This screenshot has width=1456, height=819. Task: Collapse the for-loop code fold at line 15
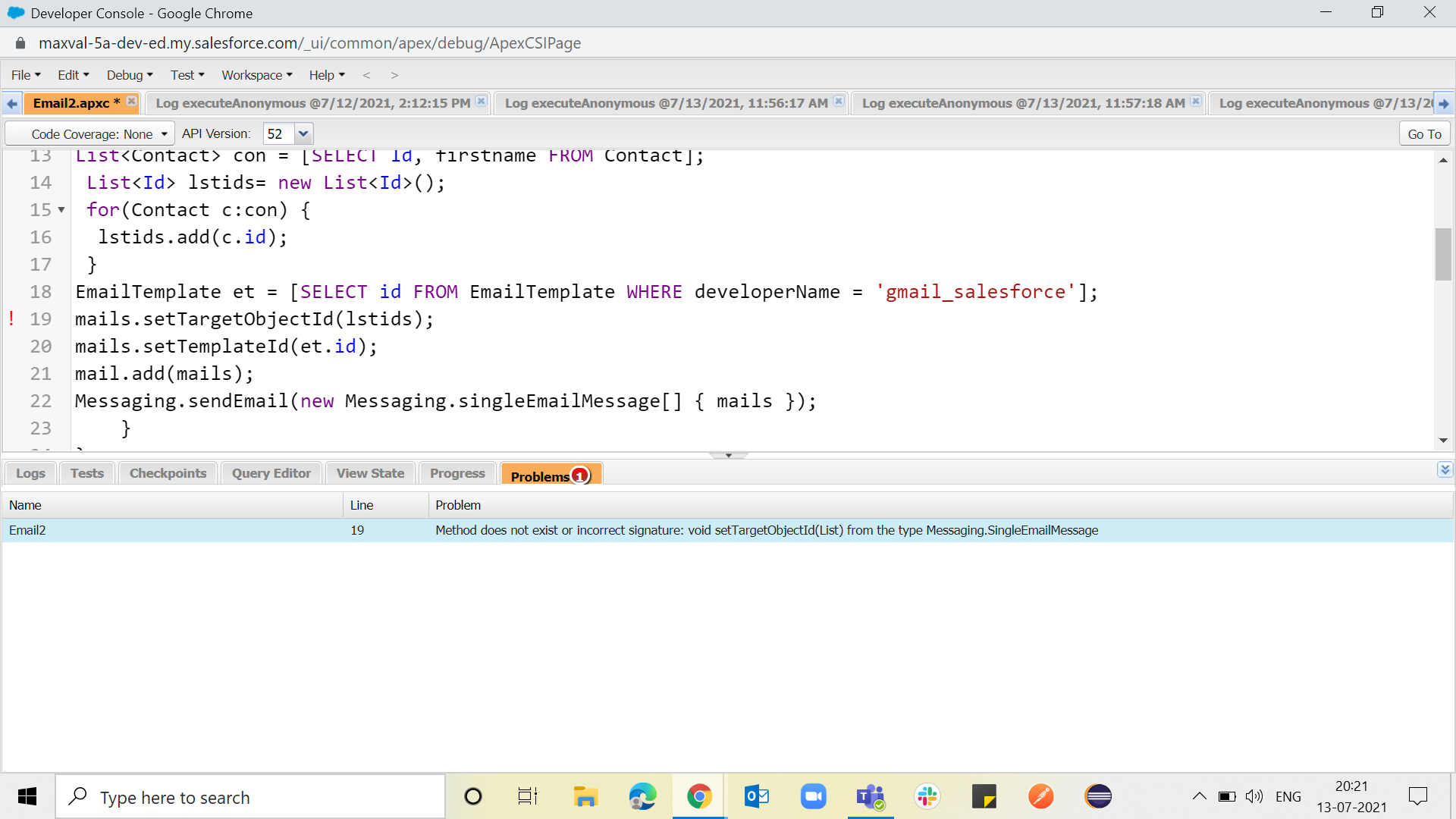coord(60,210)
